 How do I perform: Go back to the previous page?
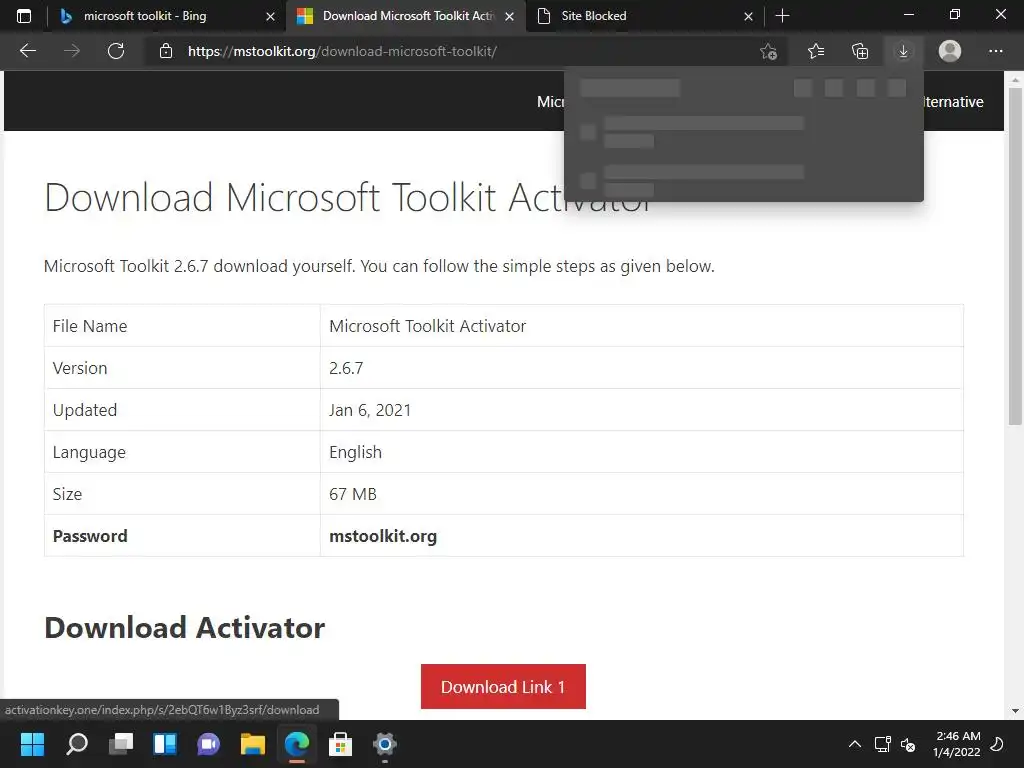(x=28, y=51)
